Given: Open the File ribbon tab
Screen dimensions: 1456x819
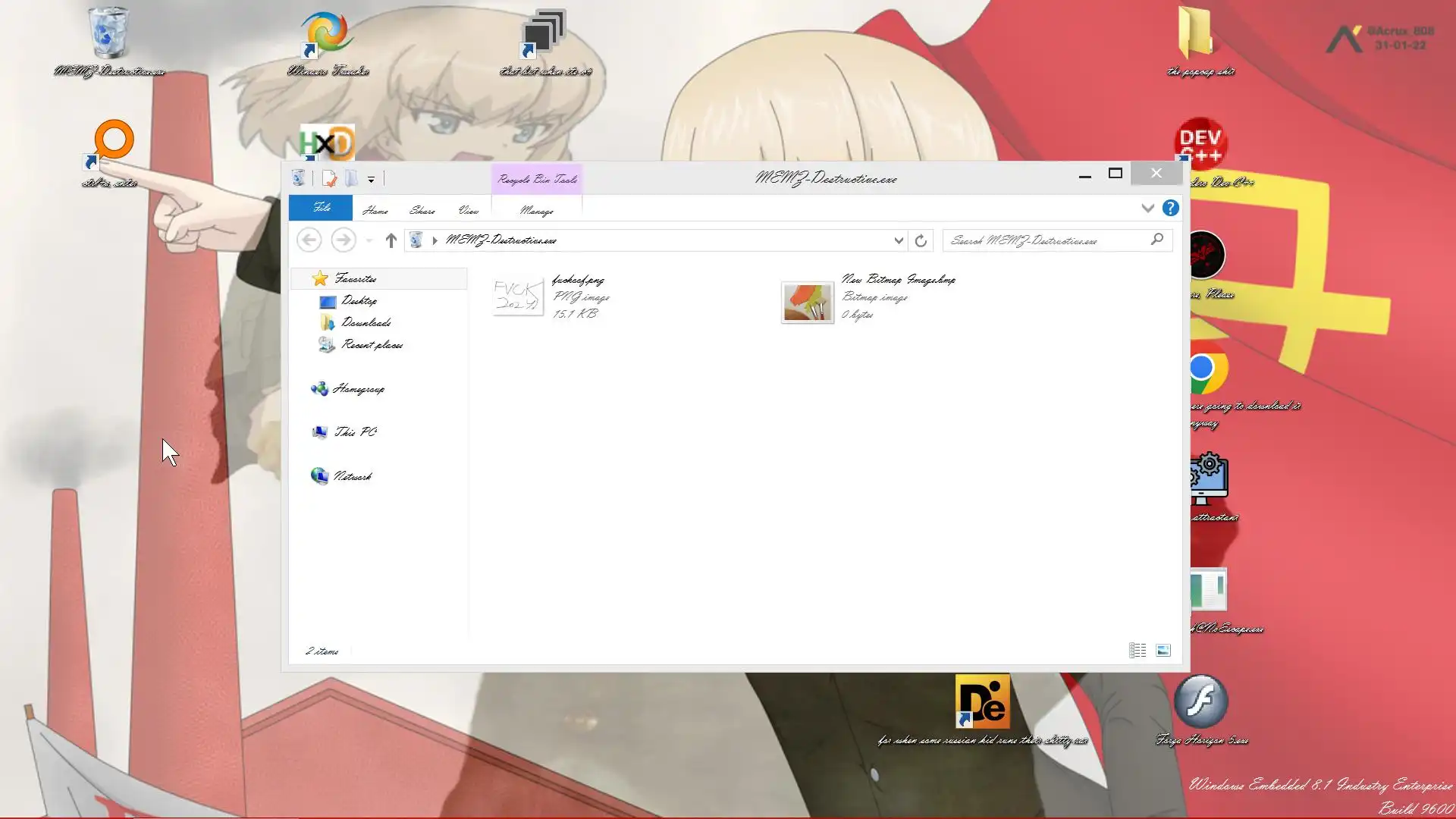Looking at the screenshot, I should click(321, 208).
